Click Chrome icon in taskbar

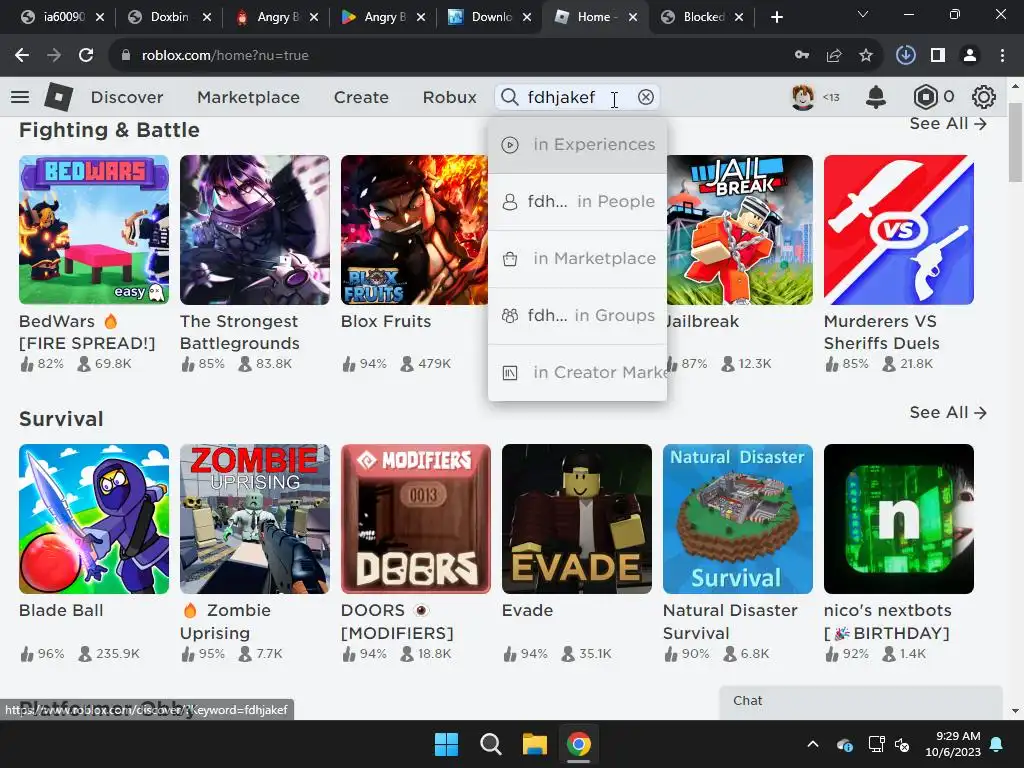pyautogui.click(x=579, y=744)
